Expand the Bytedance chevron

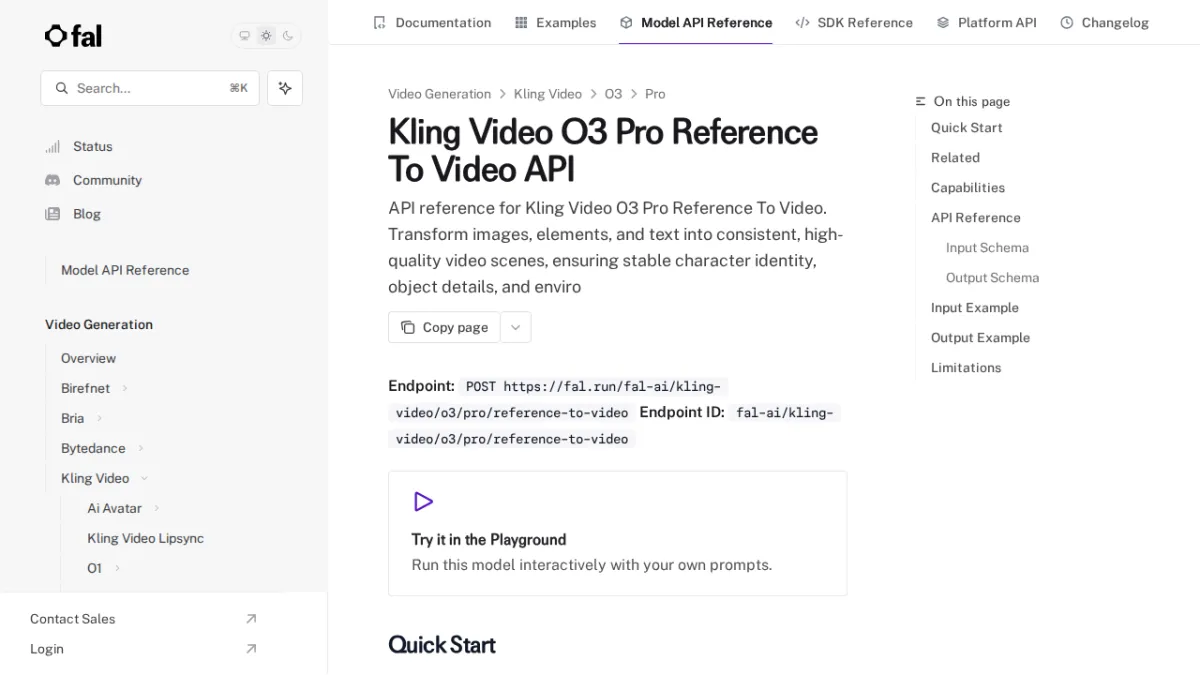141,448
